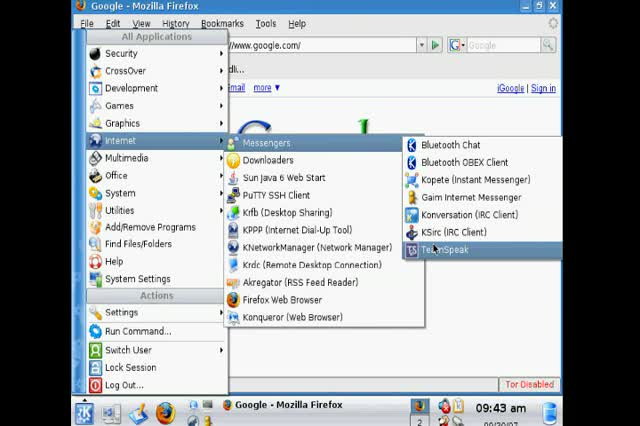This screenshot has width=640, height=426.
Task: Toggle the Tor Disabled status button
Action: (x=529, y=384)
